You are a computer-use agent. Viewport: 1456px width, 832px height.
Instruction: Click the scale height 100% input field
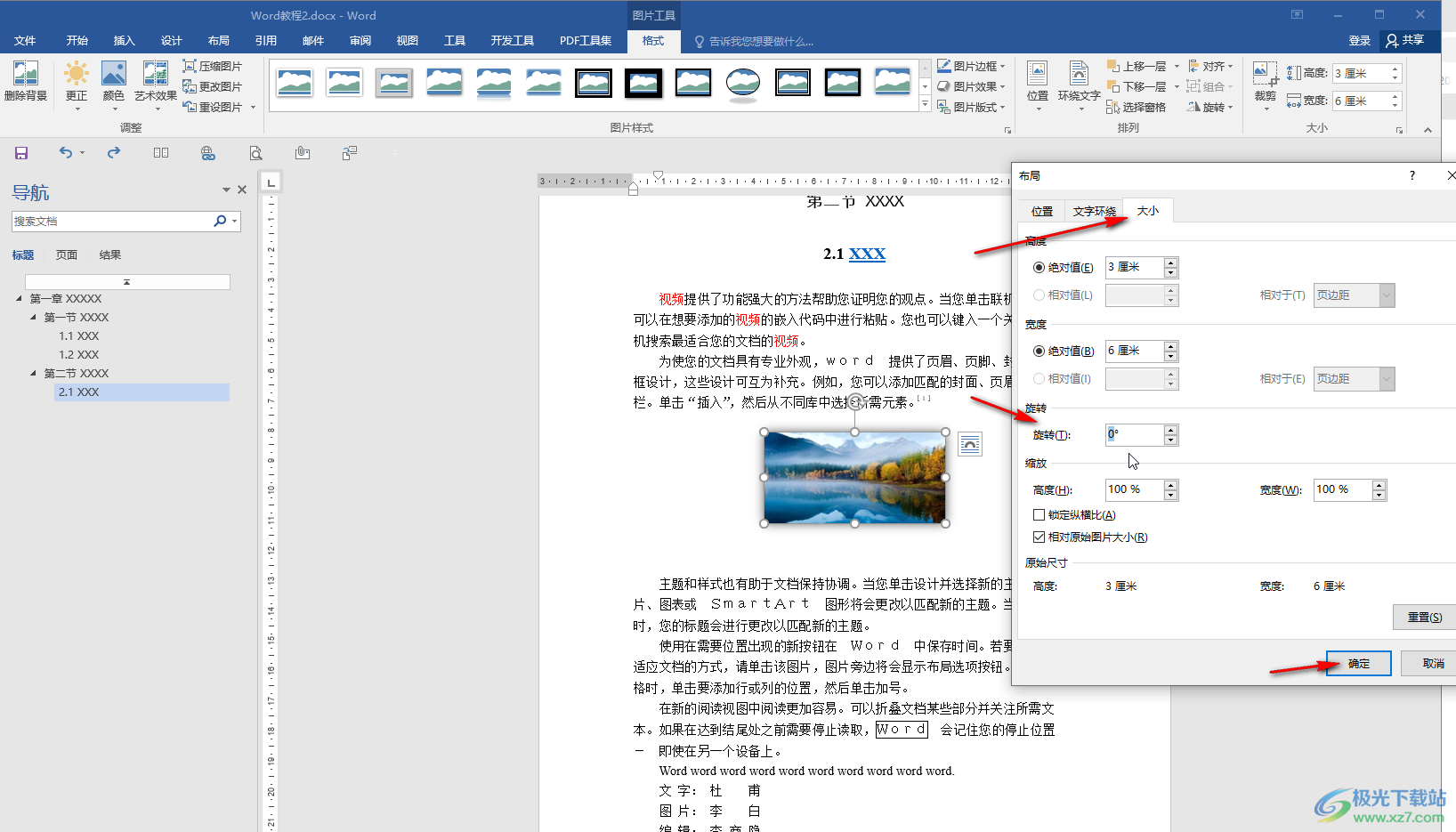(1134, 489)
